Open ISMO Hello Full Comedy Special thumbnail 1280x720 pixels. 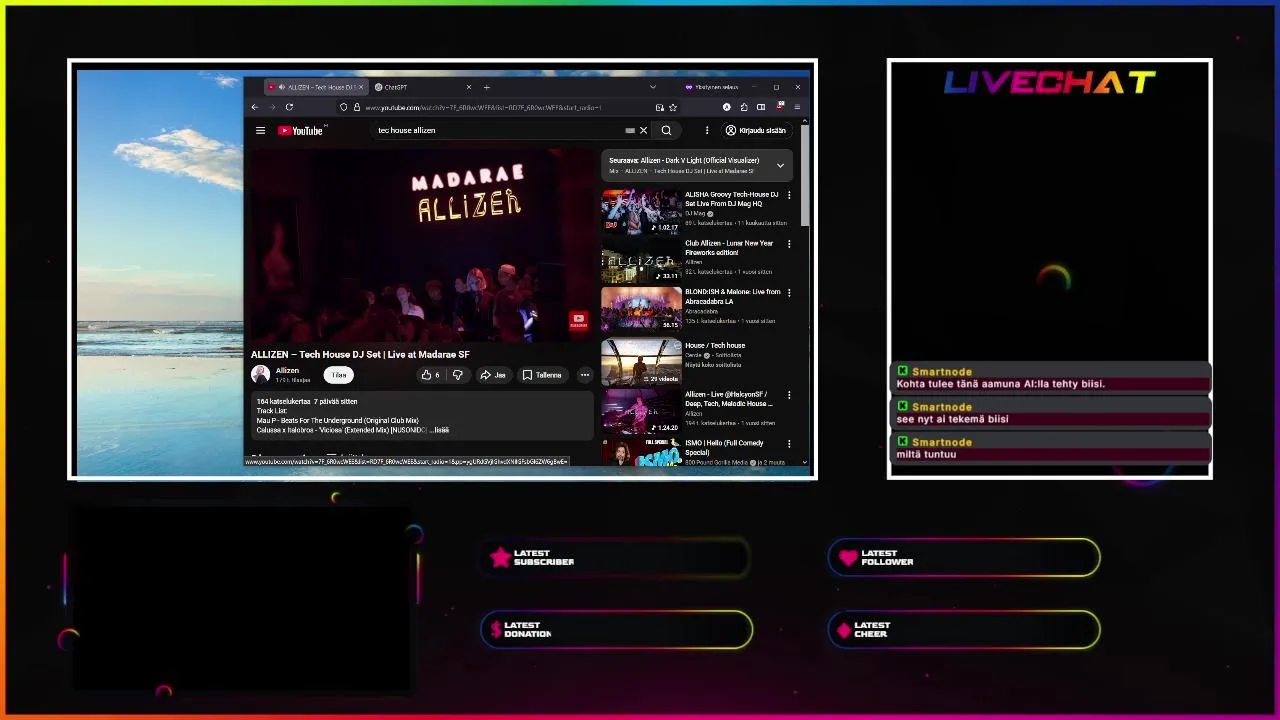641,453
